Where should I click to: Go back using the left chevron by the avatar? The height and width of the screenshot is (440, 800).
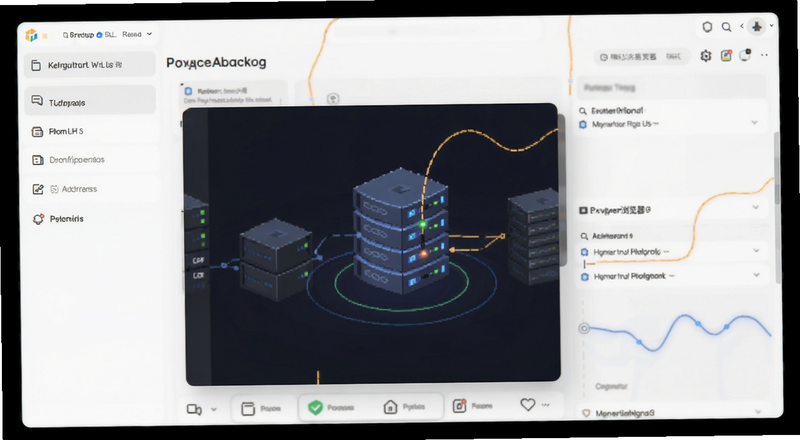tap(742, 27)
